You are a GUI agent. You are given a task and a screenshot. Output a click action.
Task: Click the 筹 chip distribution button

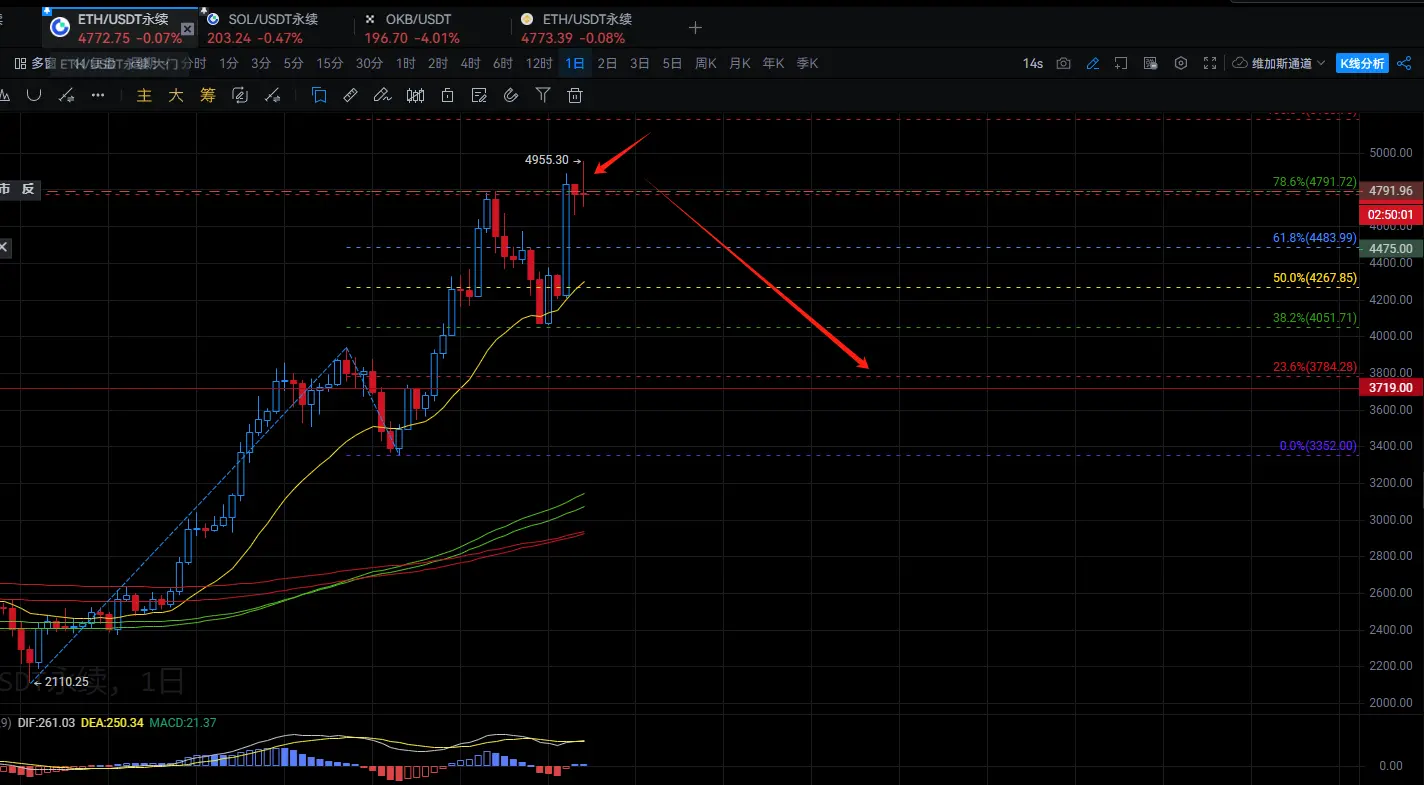coord(208,95)
